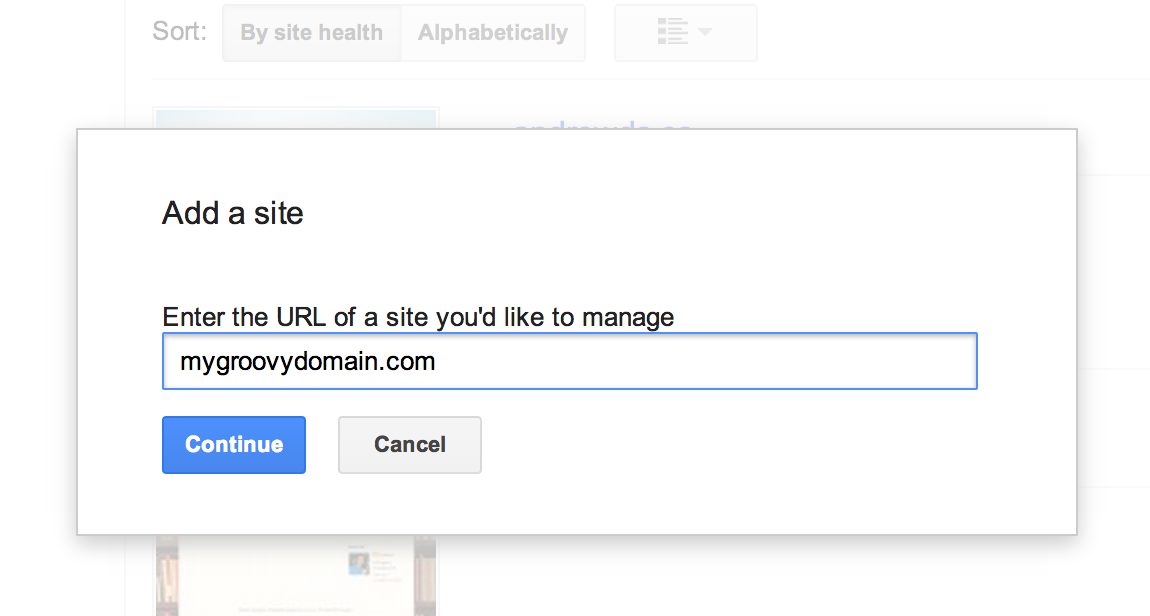Click the partially hidden site name link
This screenshot has width=1150, height=616.
(x=602, y=125)
